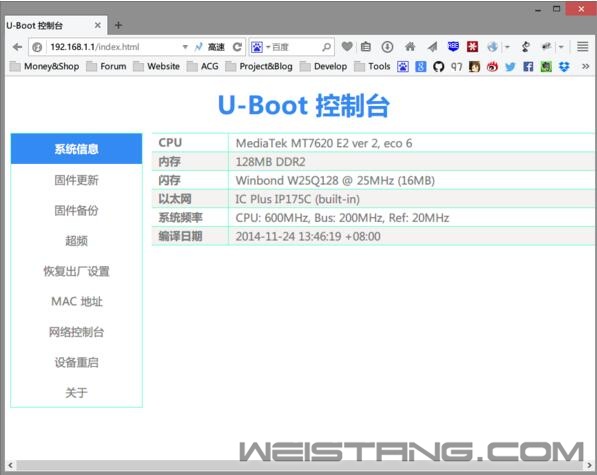This screenshot has width=597, height=475.
Task: Click the 128MB DDR2 memory value
Action: click(411, 162)
